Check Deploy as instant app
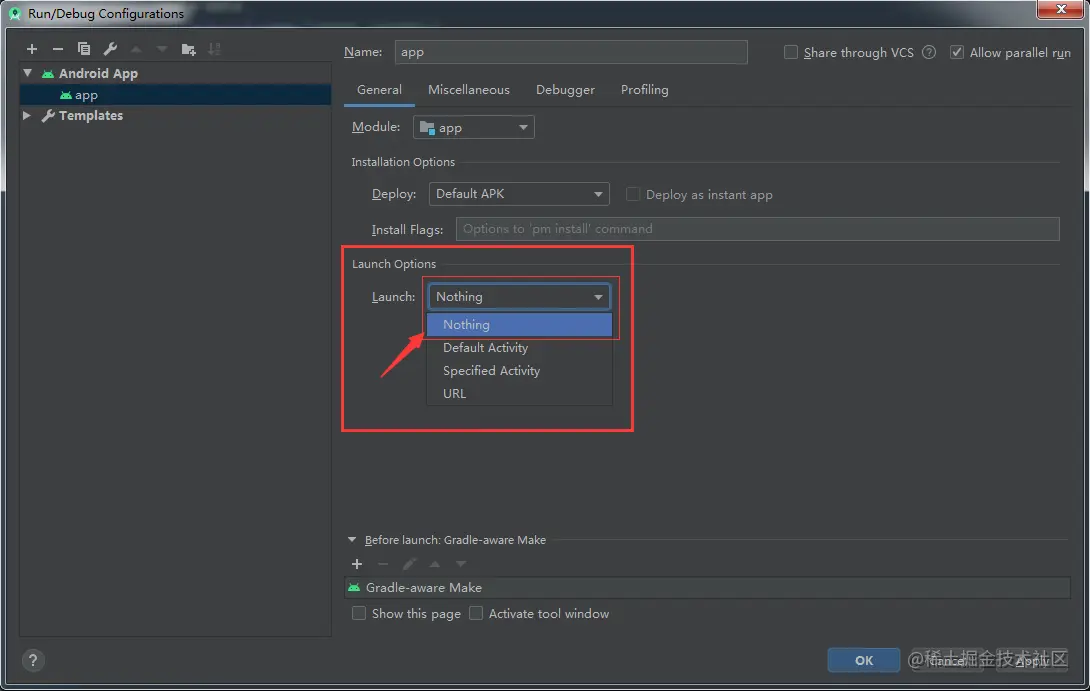Screen dimensions: 1090x691 click(x=633, y=195)
